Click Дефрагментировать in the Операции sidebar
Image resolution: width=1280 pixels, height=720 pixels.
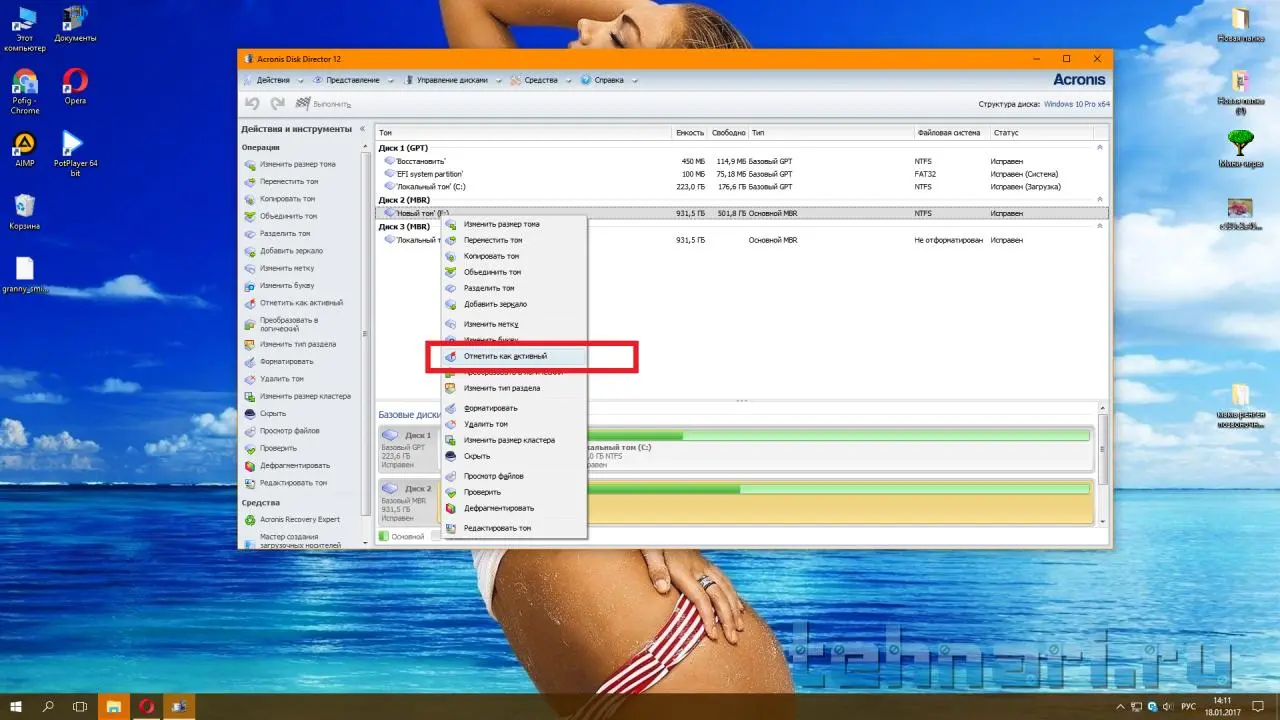287,465
